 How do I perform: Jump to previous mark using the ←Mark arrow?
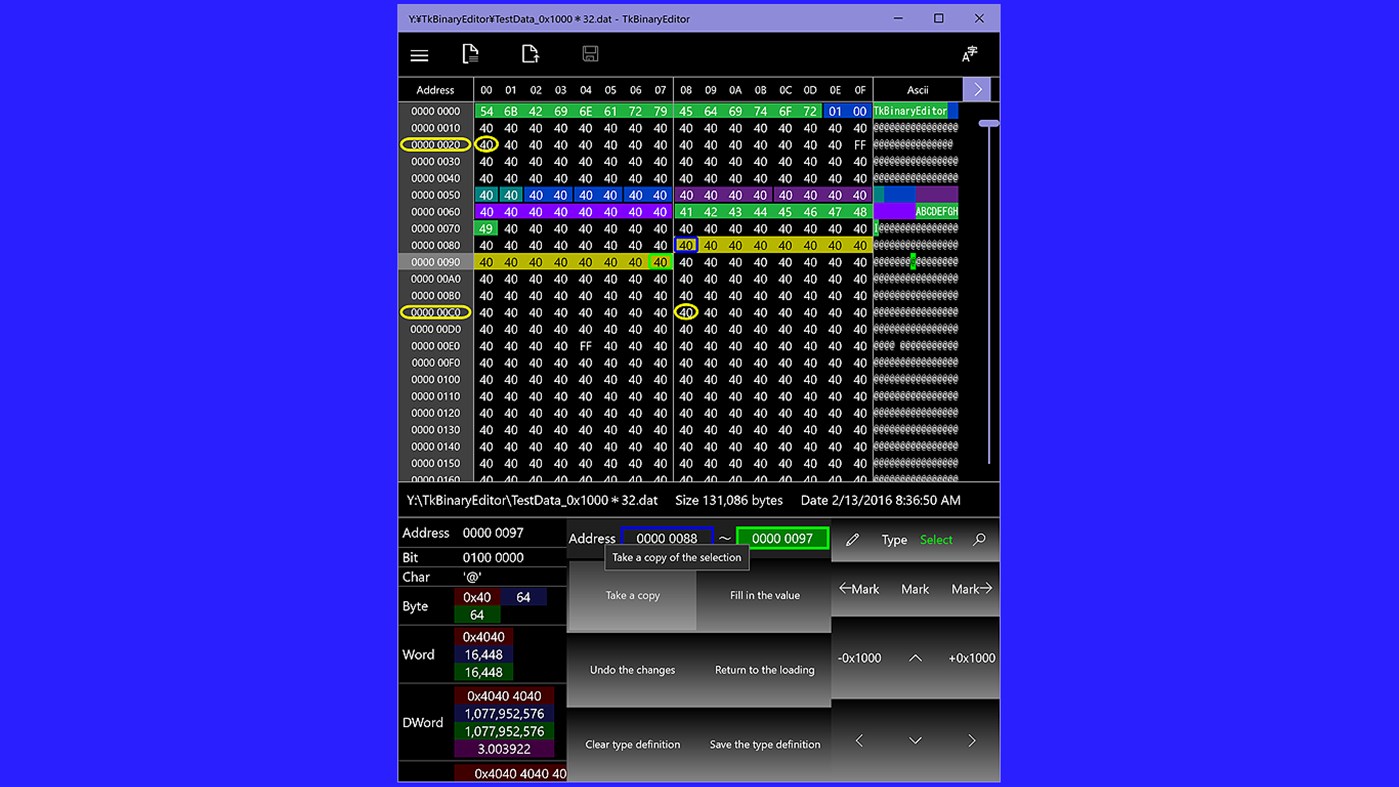point(858,589)
